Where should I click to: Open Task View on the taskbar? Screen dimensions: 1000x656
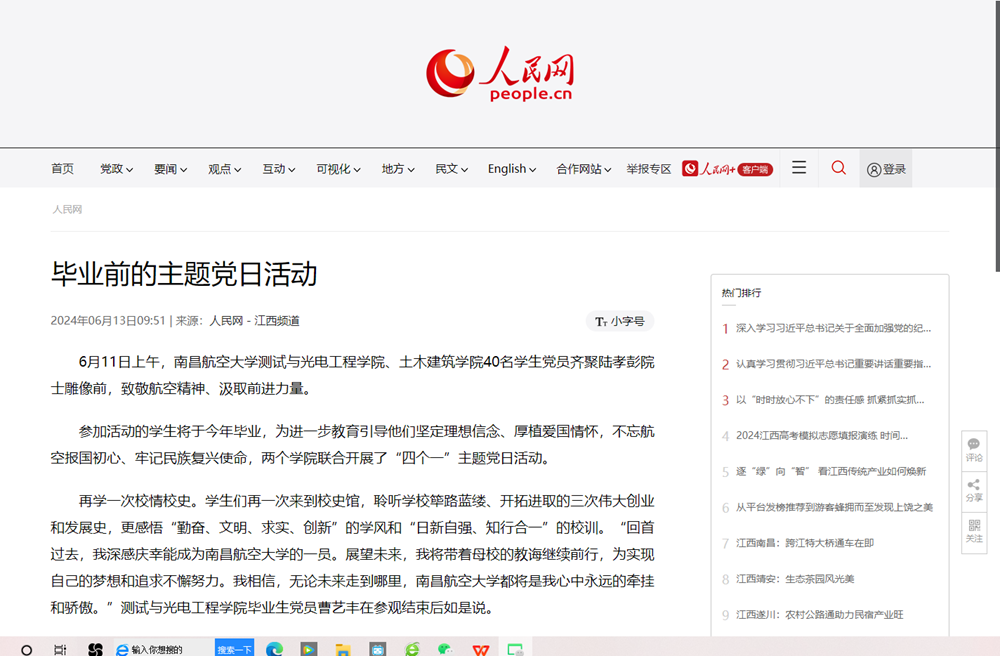click(x=60, y=650)
